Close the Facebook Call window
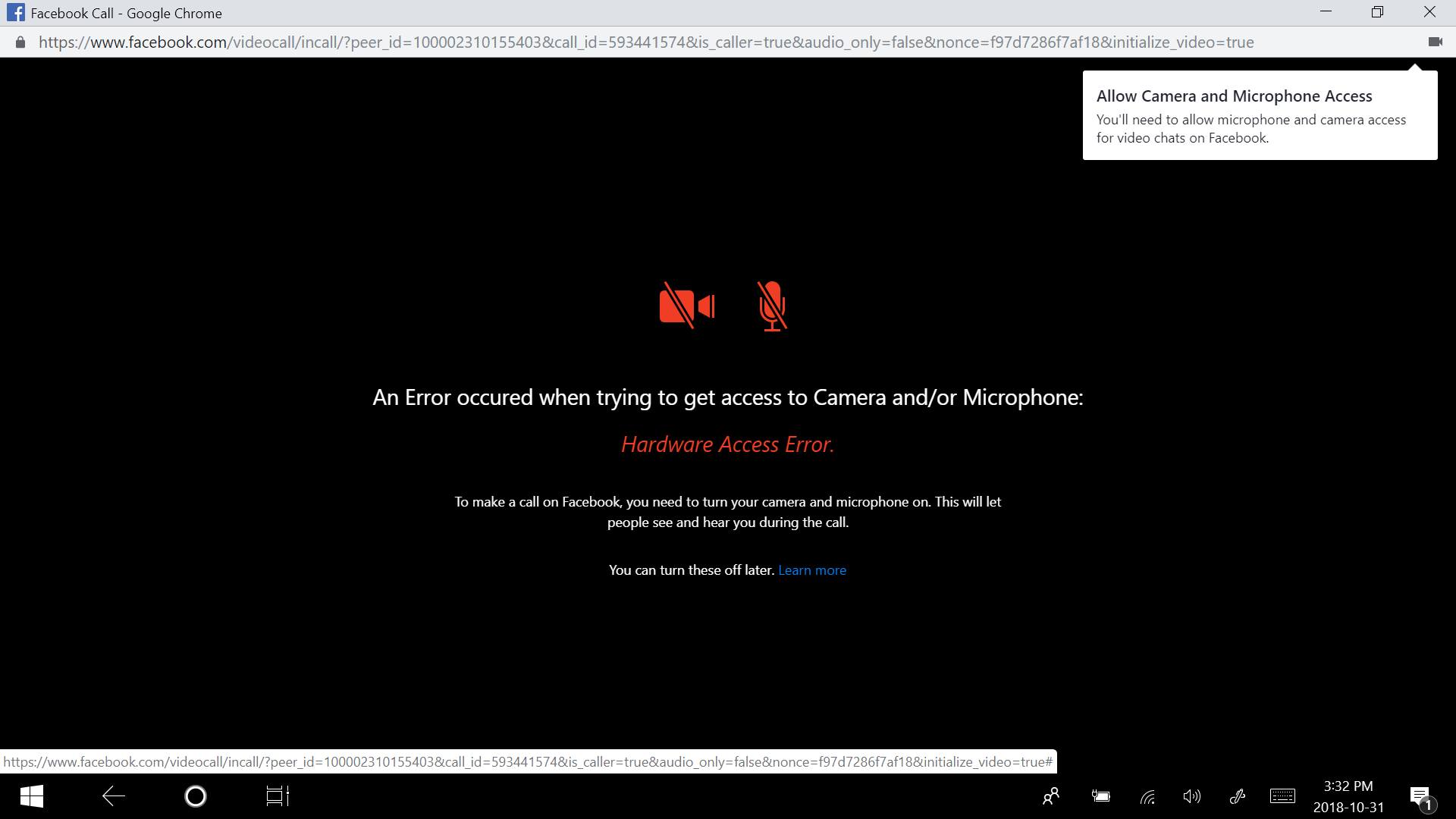The width and height of the screenshot is (1456, 819). coord(1429,12)
